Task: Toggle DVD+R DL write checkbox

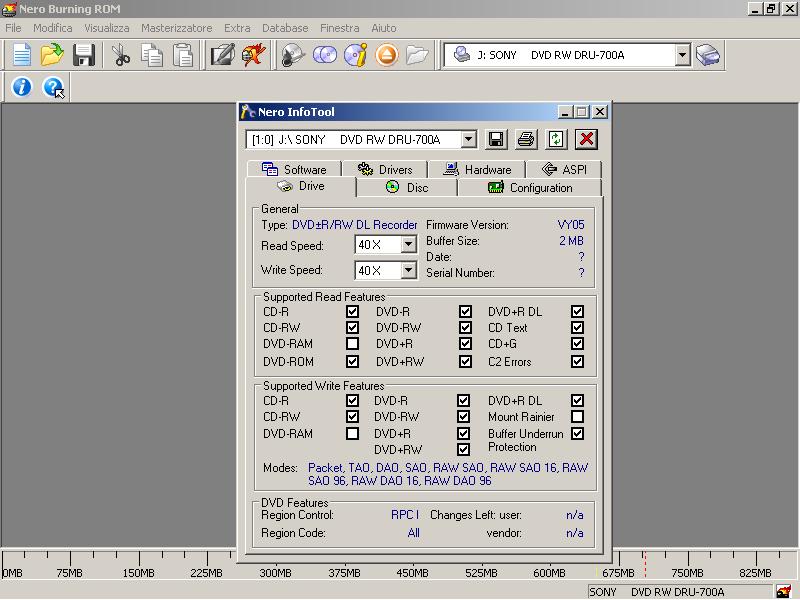Action: click(577, 401)
